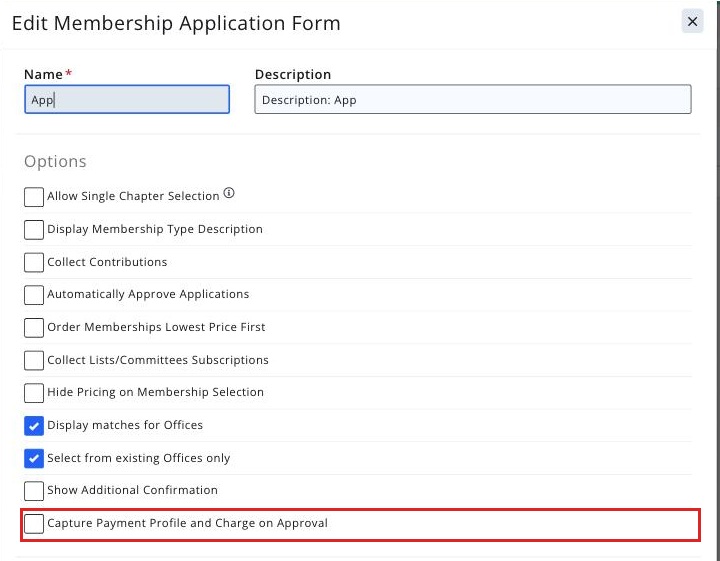Click into the Description text field
The width and height of the screenshot is (720, 561).
coord(472,99)
